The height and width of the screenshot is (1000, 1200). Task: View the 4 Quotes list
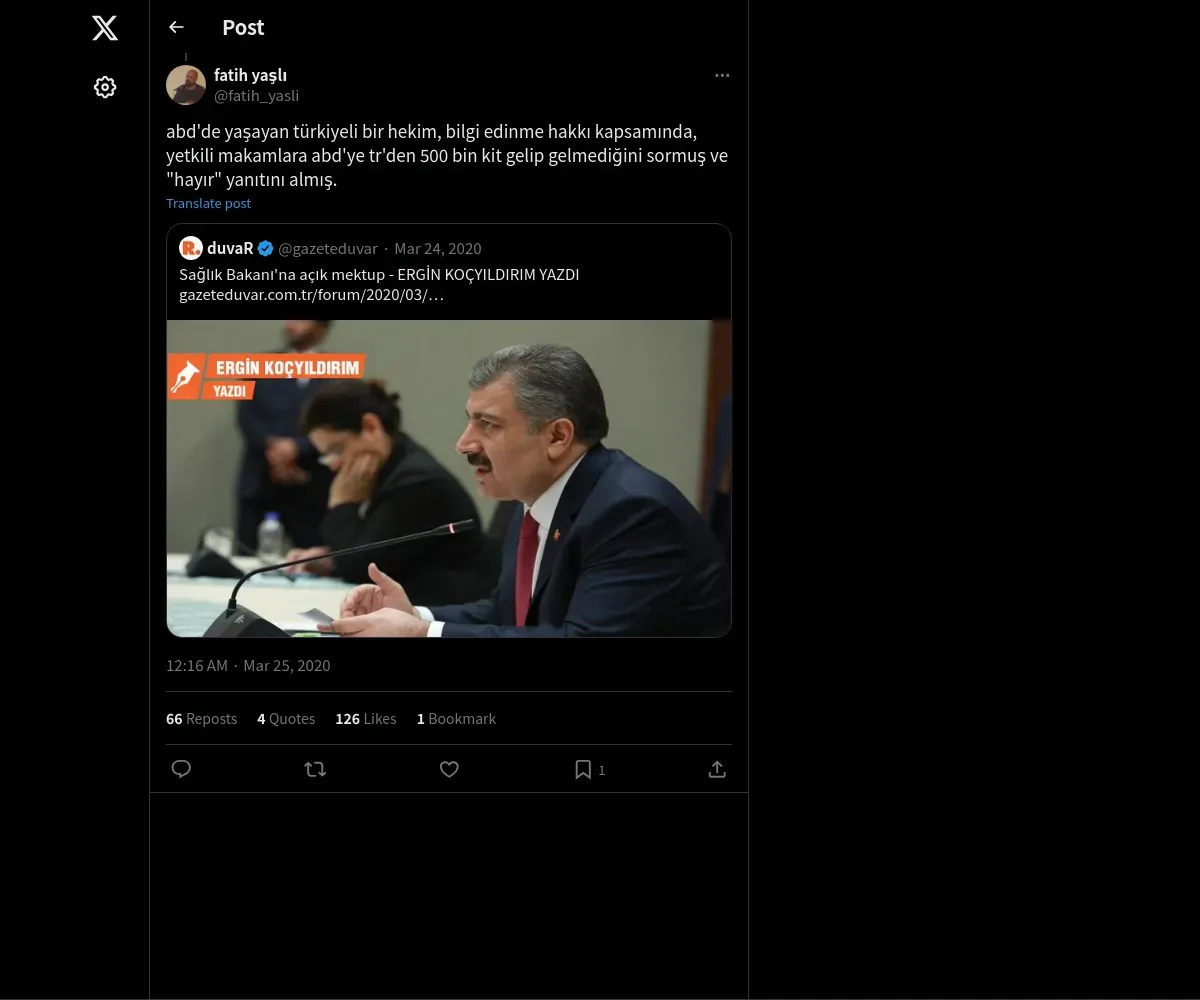coord(286,719)
